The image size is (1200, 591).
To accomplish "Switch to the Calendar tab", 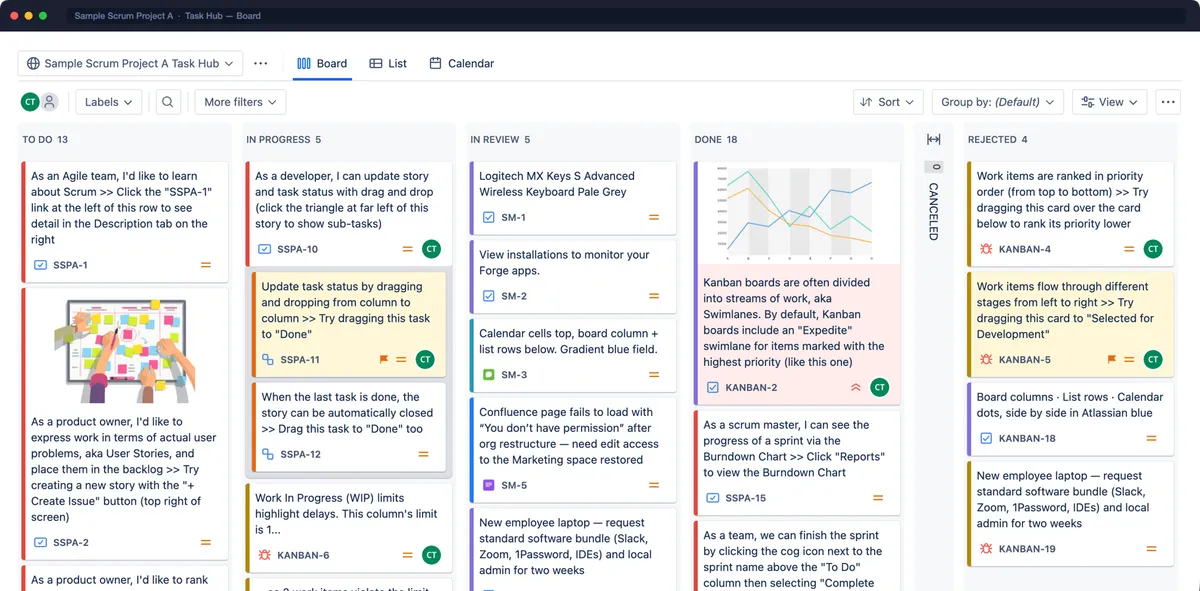I will (462, 63).
